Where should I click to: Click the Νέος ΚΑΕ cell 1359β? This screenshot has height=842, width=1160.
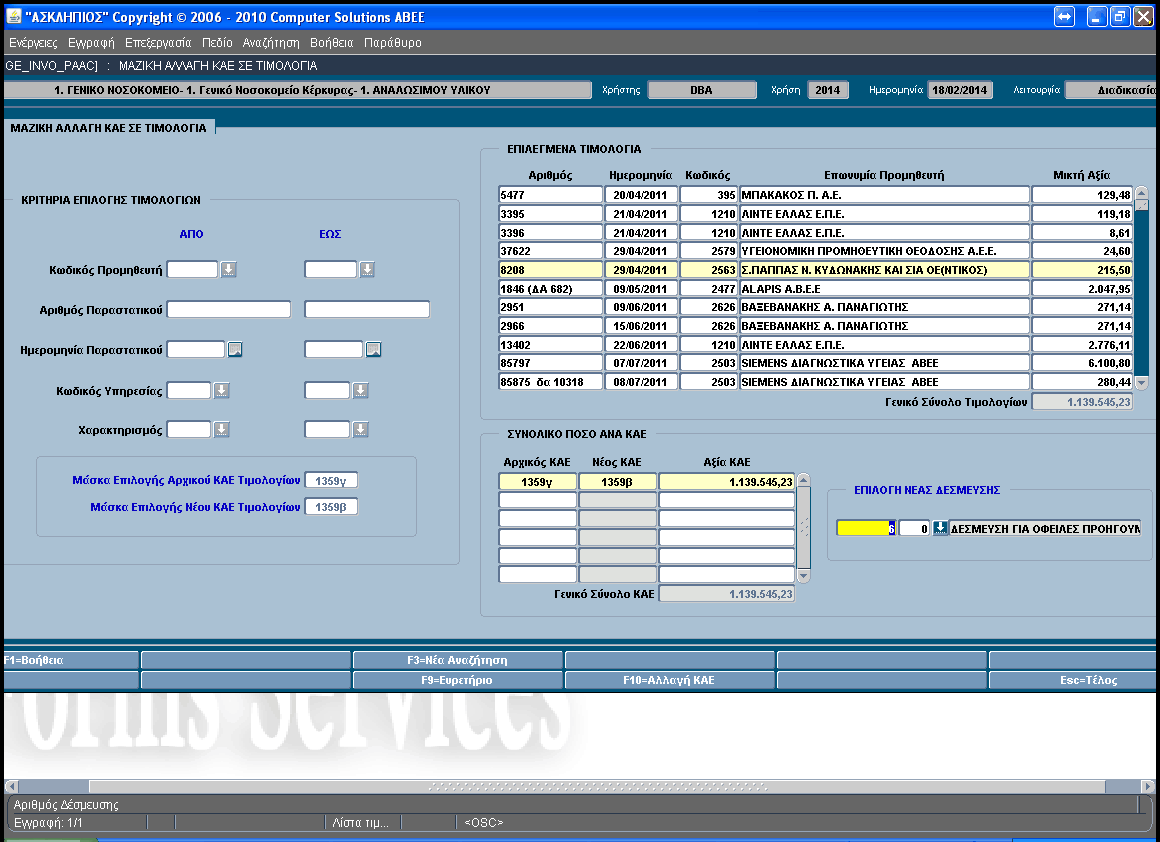(x=617, y=482)
